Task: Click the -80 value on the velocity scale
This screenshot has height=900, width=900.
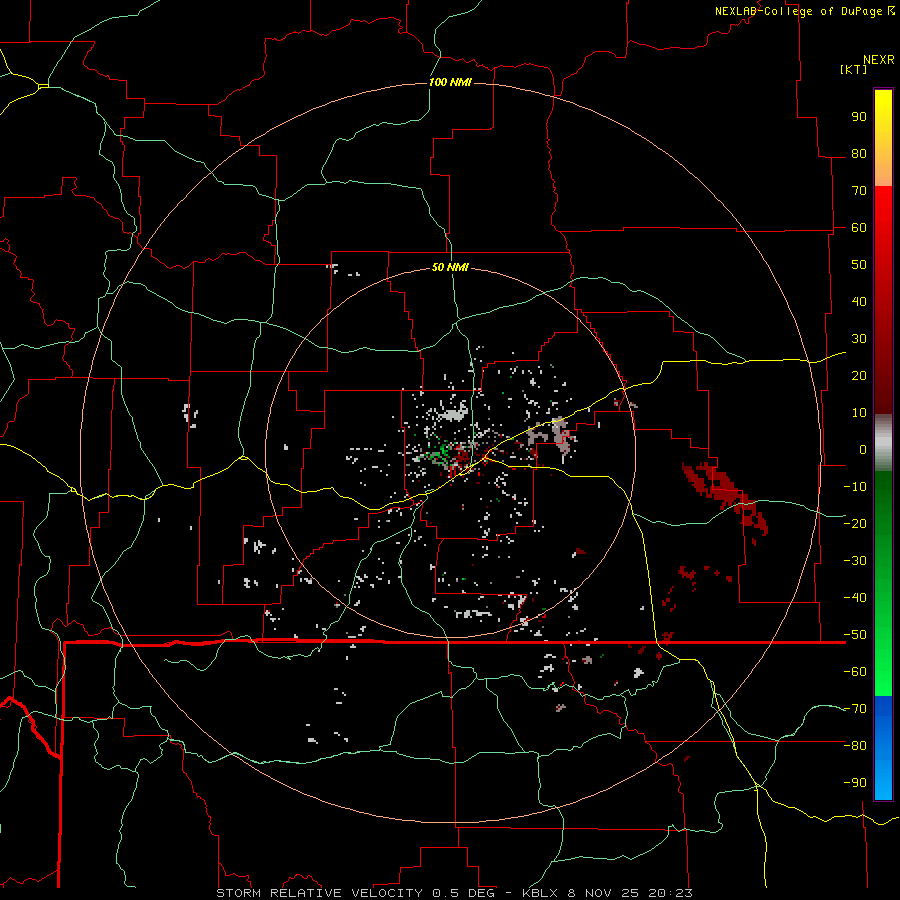Action: tap(855, 746)
